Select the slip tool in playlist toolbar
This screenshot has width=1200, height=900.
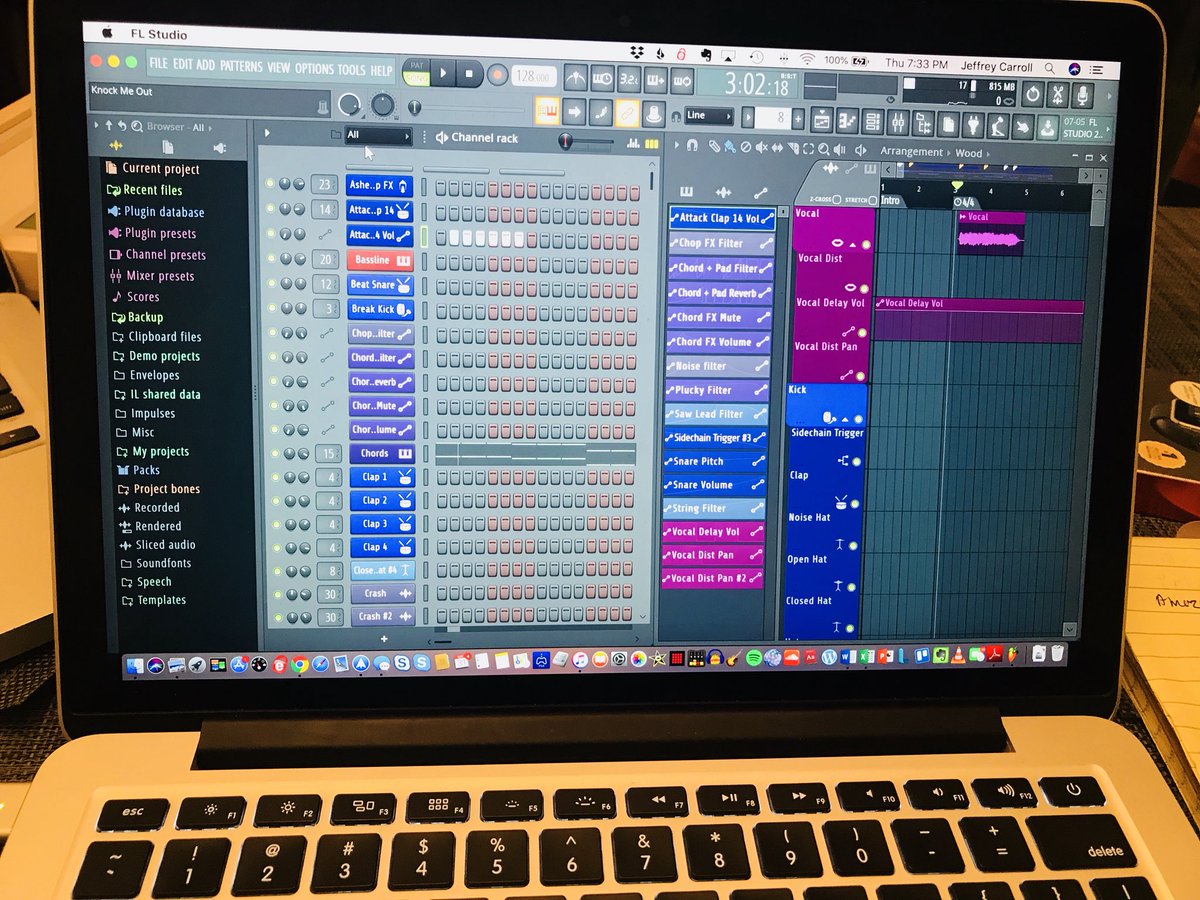[777, 147]
